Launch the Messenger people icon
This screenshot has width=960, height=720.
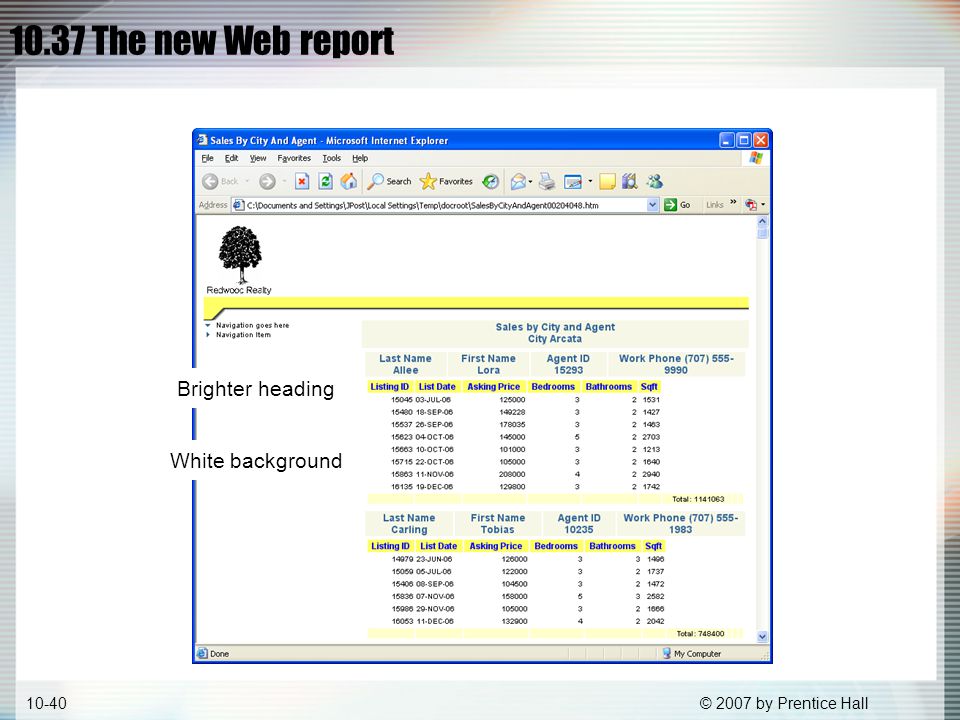click(654, 181)
